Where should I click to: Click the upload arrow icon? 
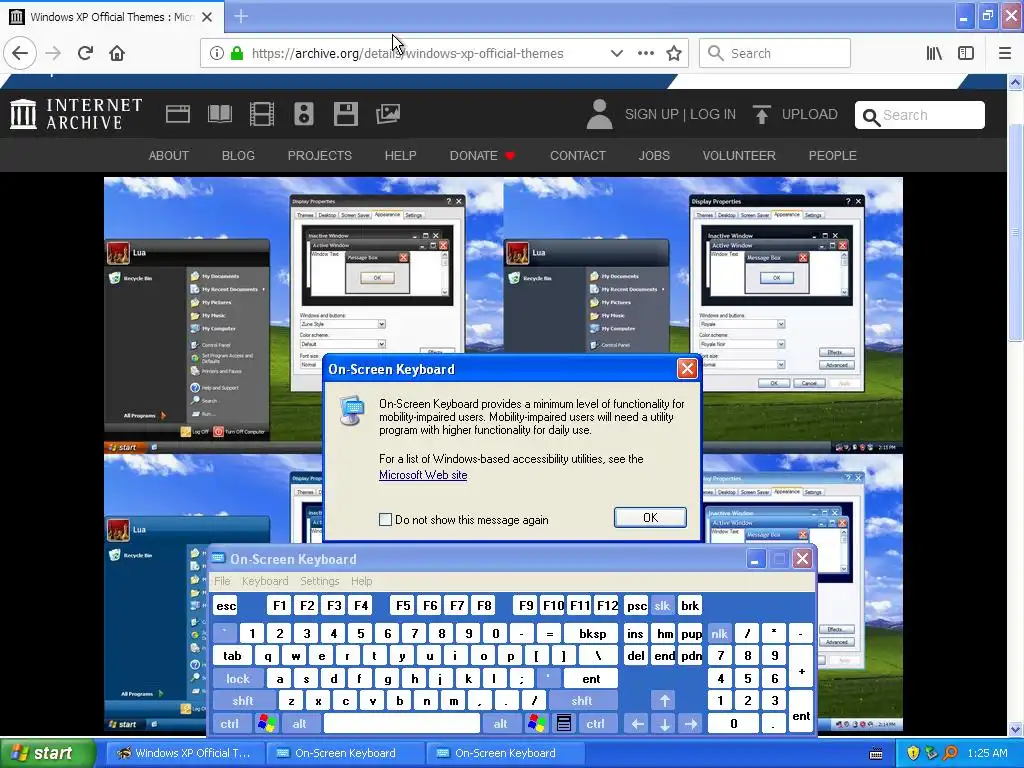coord(761,114)
